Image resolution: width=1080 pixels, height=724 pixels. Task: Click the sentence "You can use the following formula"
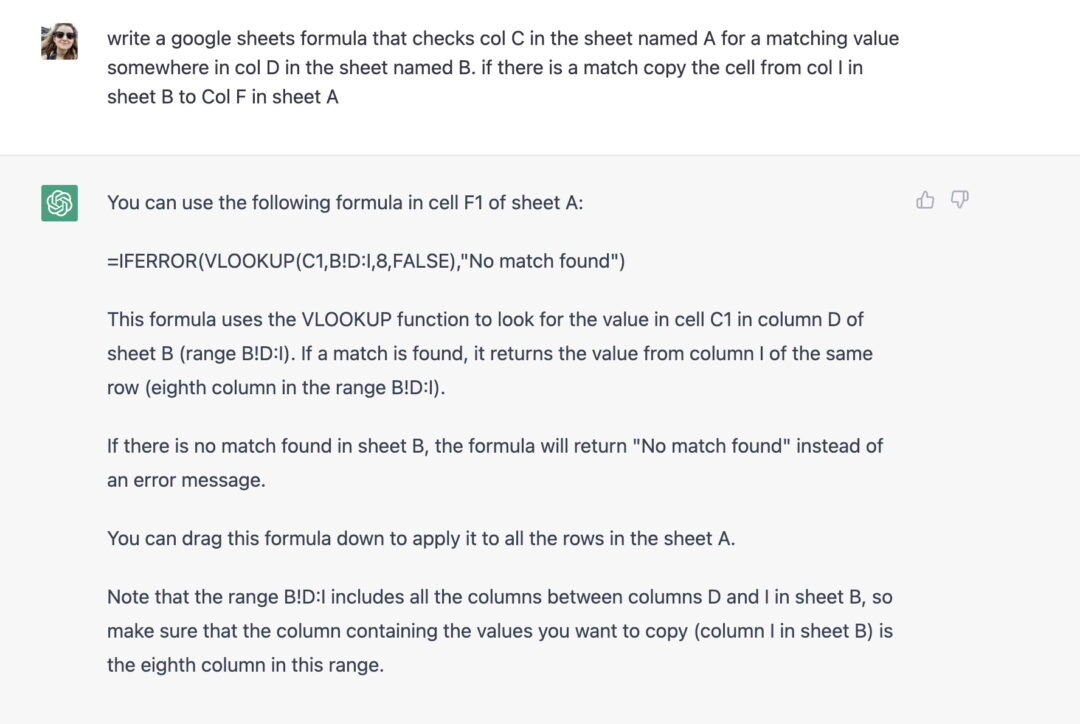pos(344,202)
